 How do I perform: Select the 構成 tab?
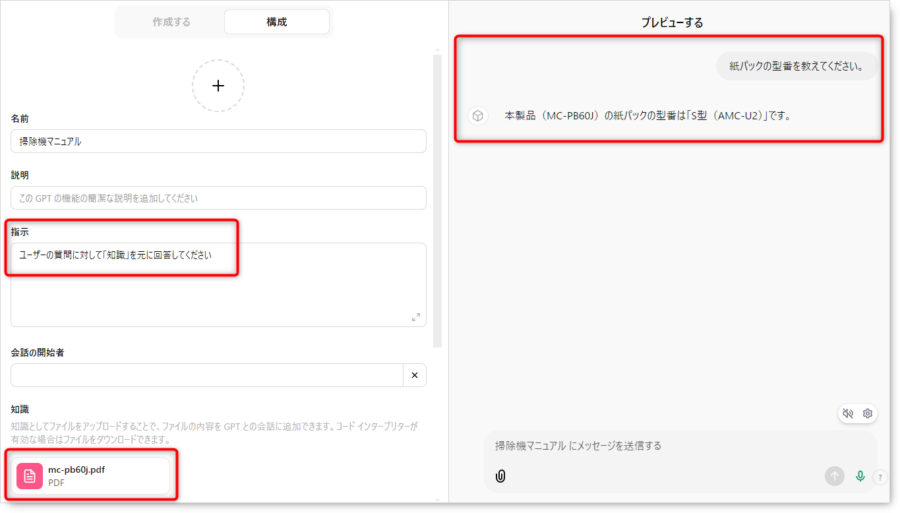(x=277, y=22)
